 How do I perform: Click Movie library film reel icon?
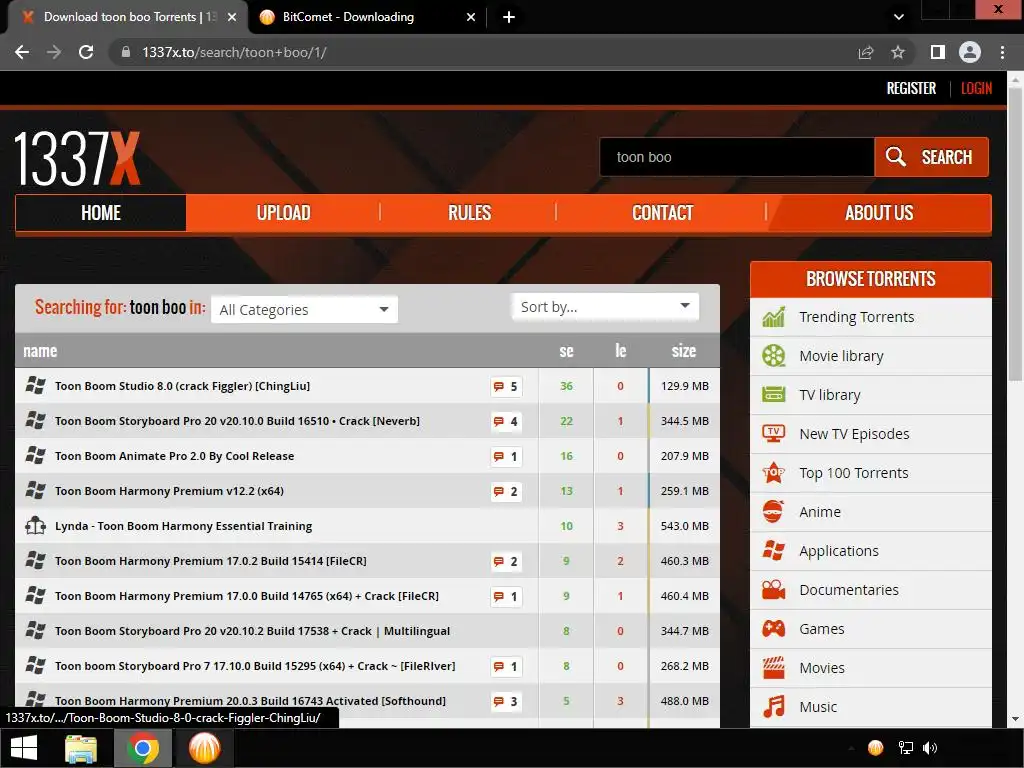774,356
